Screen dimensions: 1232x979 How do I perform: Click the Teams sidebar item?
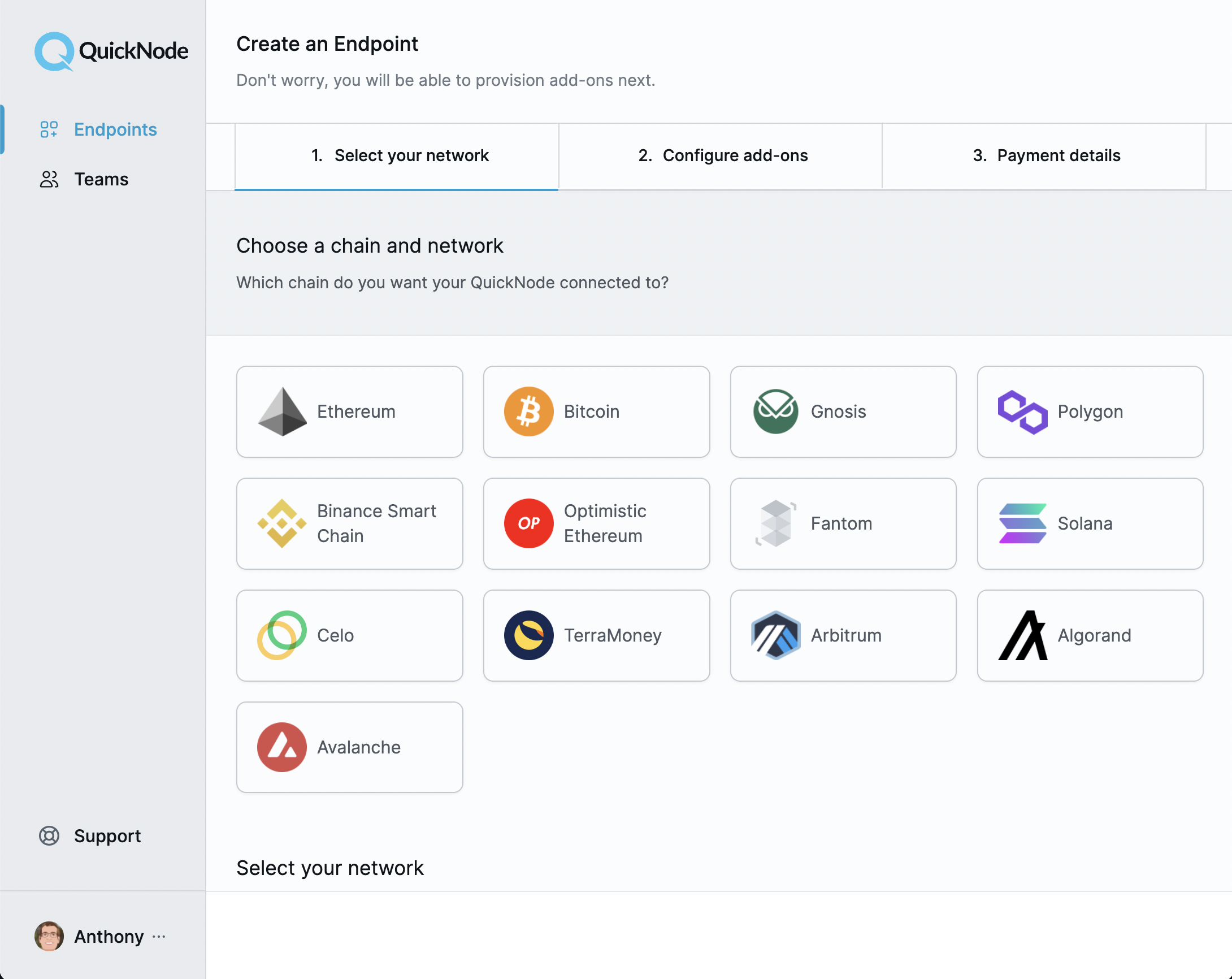(100, 178)
